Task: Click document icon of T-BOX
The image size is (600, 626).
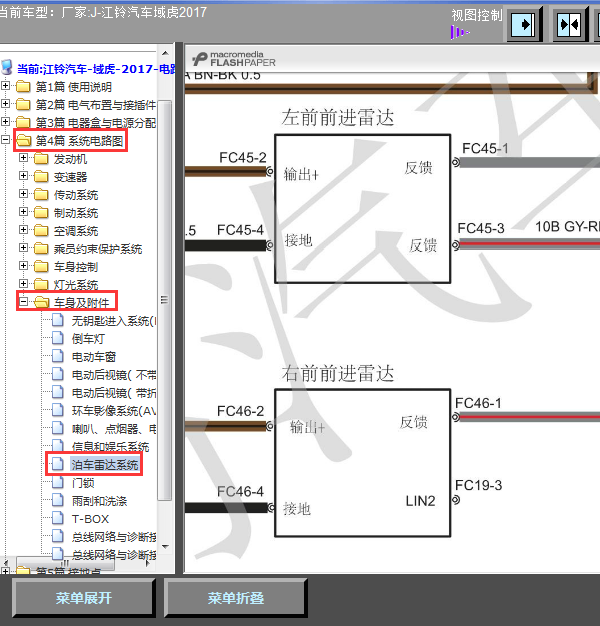Action: pyautogui.click(x=58, y=518)
